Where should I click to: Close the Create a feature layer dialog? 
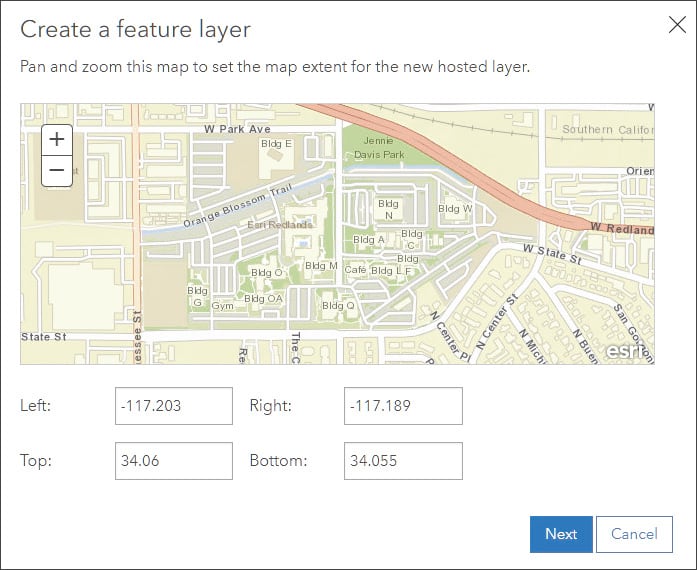pyautogui.click(x=676, y=26)
